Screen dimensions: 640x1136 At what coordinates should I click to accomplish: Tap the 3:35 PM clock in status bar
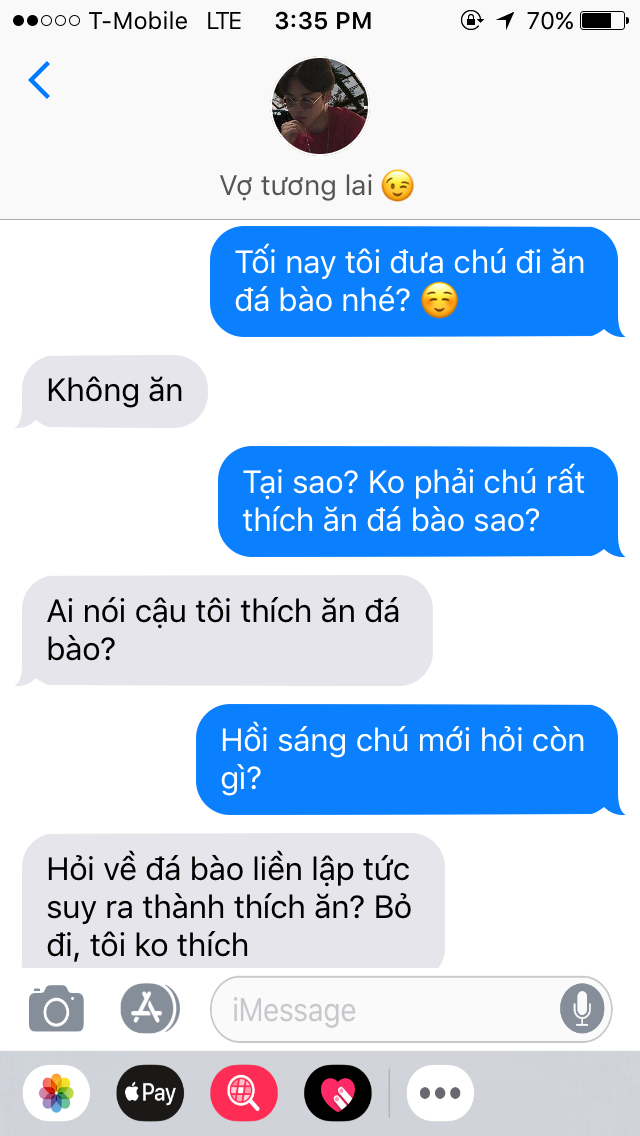point(323,21)
